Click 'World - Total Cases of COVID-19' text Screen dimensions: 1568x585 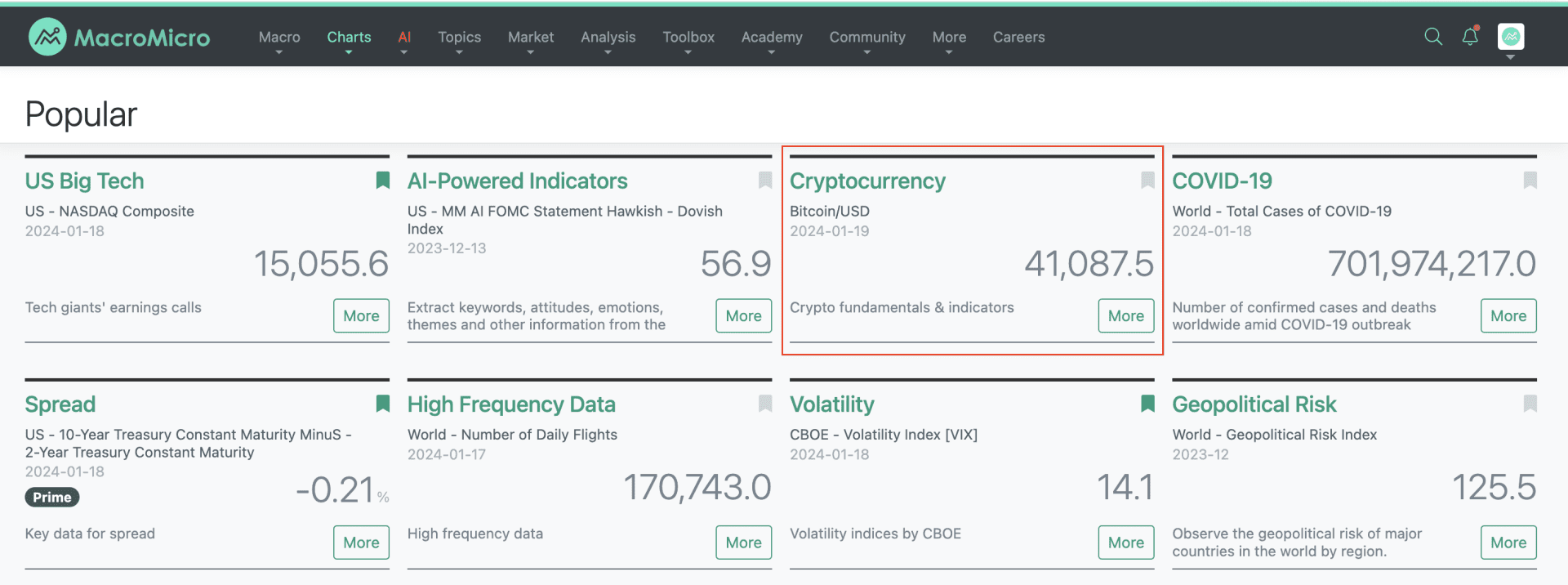[x=1282, y=211]
